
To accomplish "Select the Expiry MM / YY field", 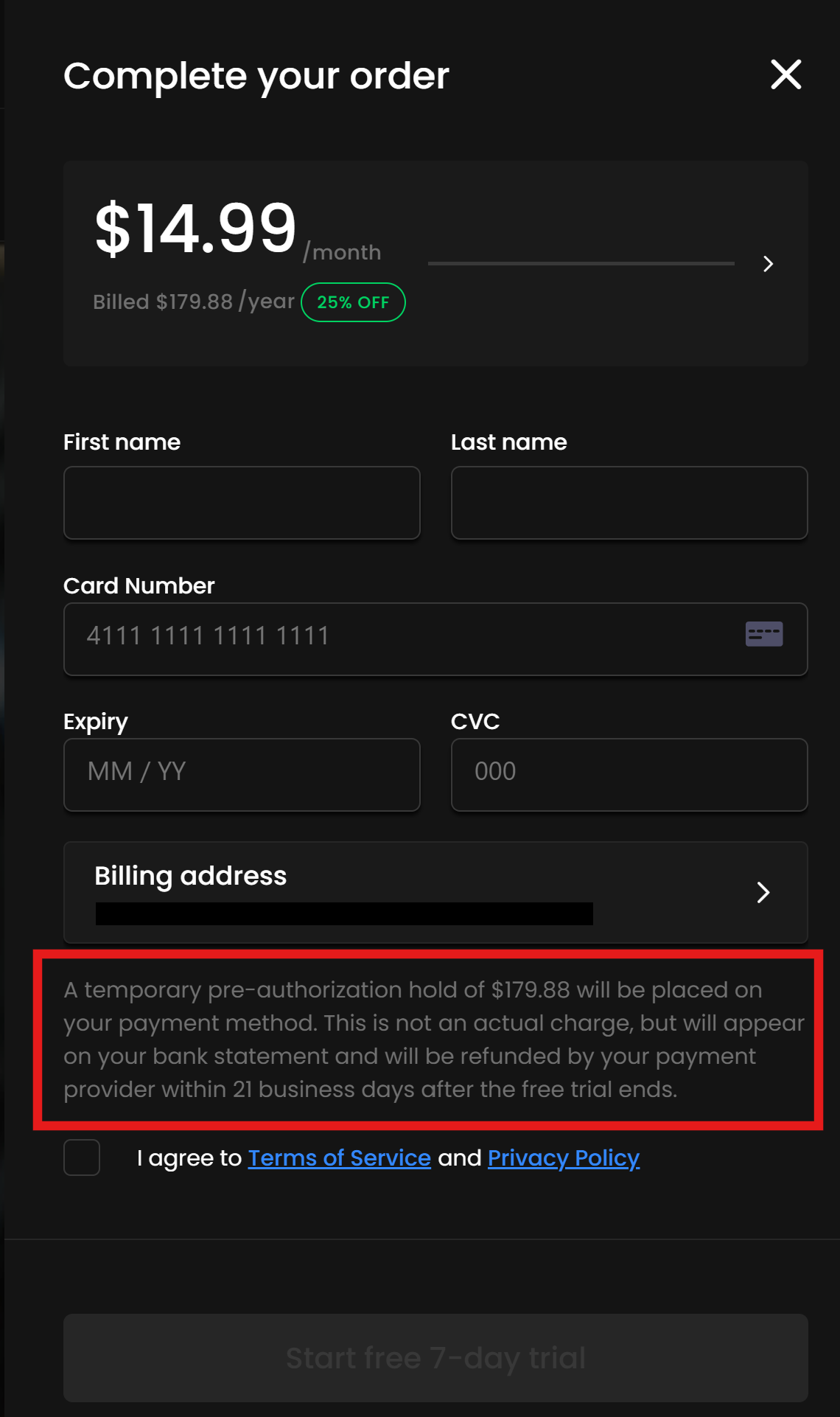I will click(242, 774).
